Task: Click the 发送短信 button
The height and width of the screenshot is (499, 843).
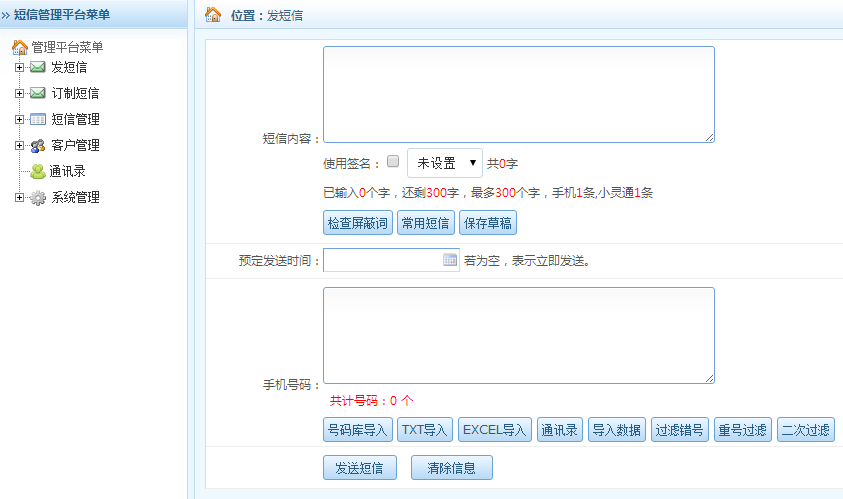Action: 360,467
